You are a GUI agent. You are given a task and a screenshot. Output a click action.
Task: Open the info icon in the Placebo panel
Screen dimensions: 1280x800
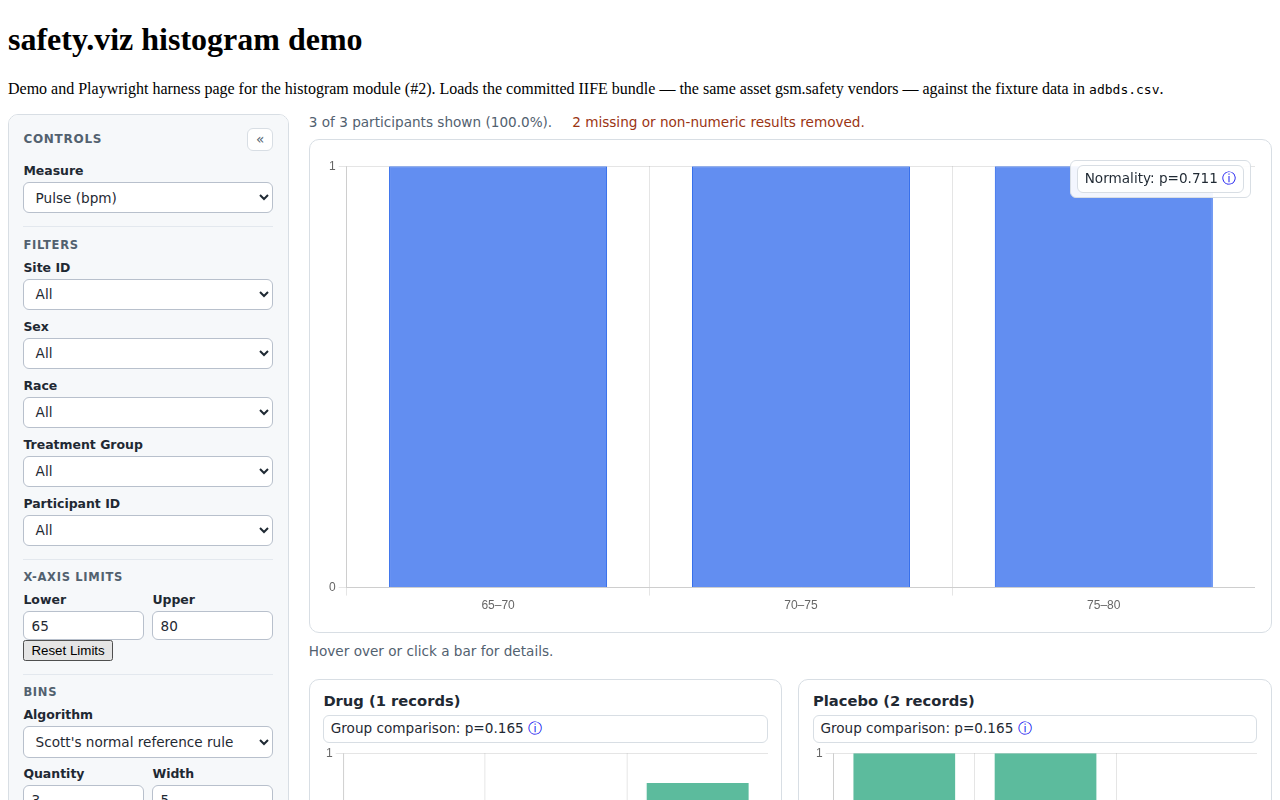click(1025, 728)
